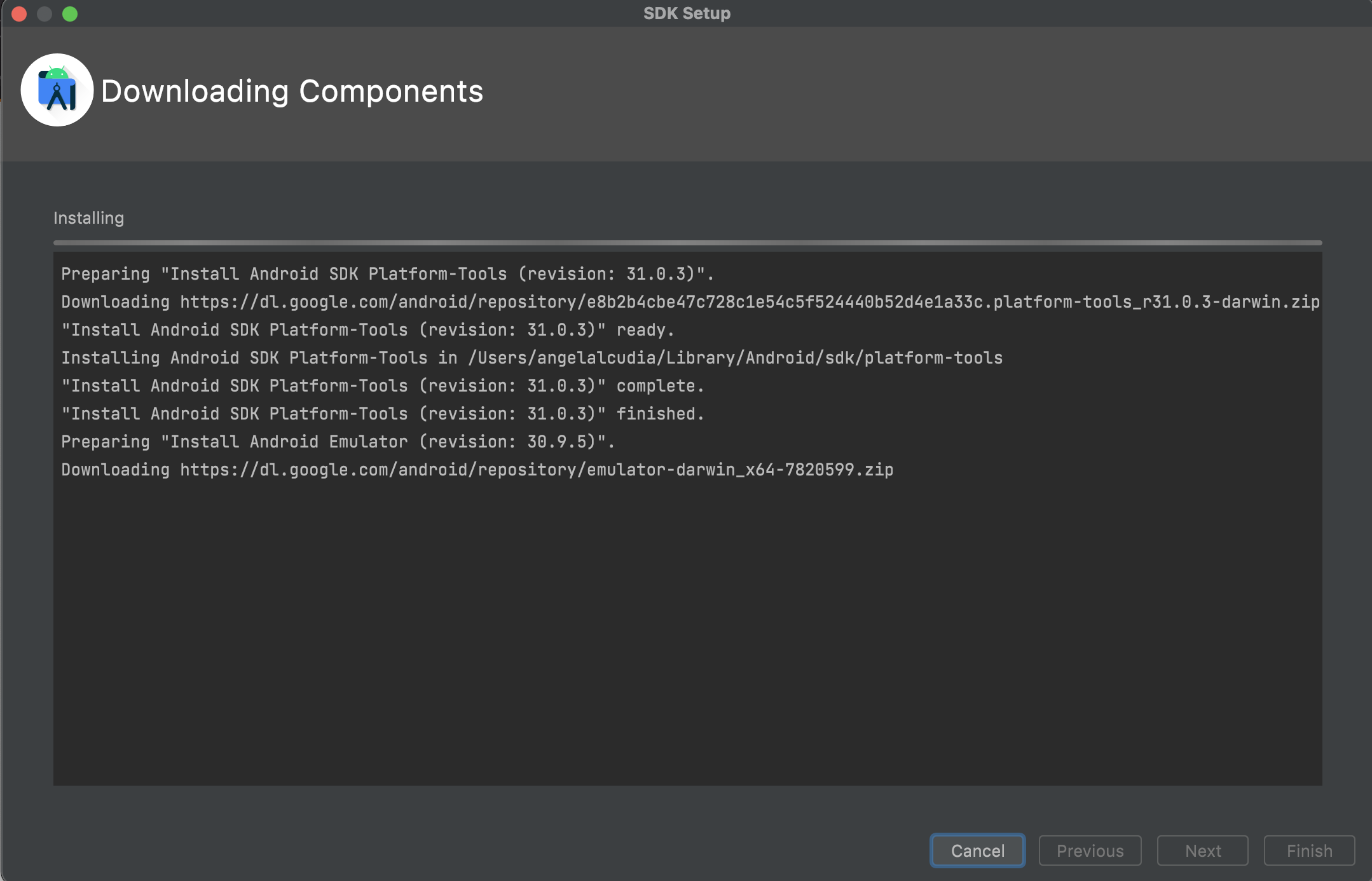
Task: Click the Next button
Action: pyautogui.click(x=1202, y=850)
